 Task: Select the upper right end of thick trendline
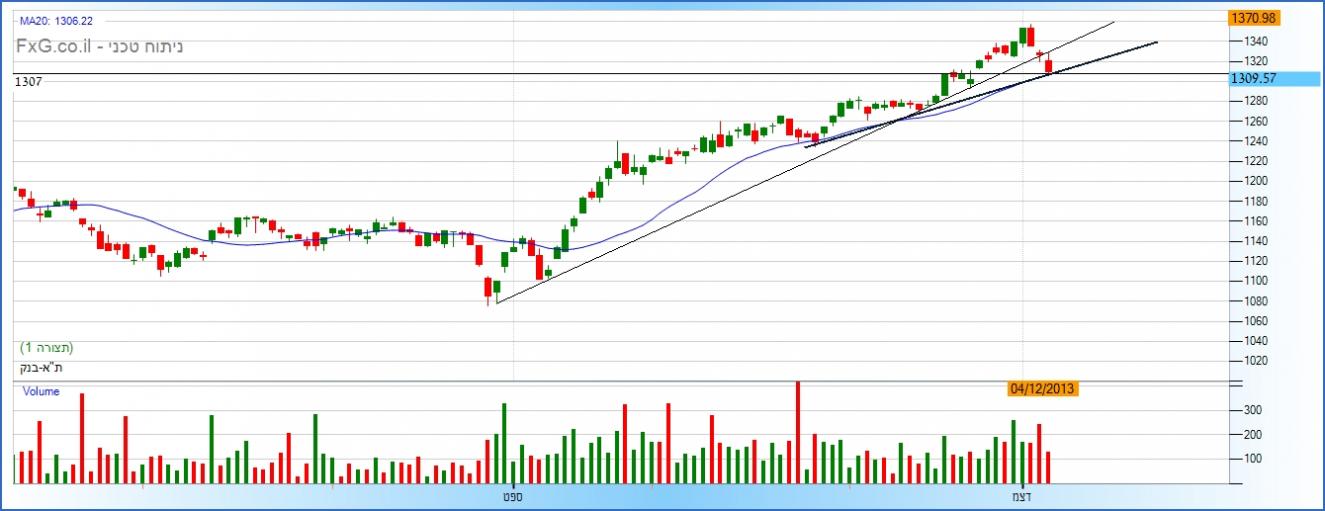pos(1156,42)
